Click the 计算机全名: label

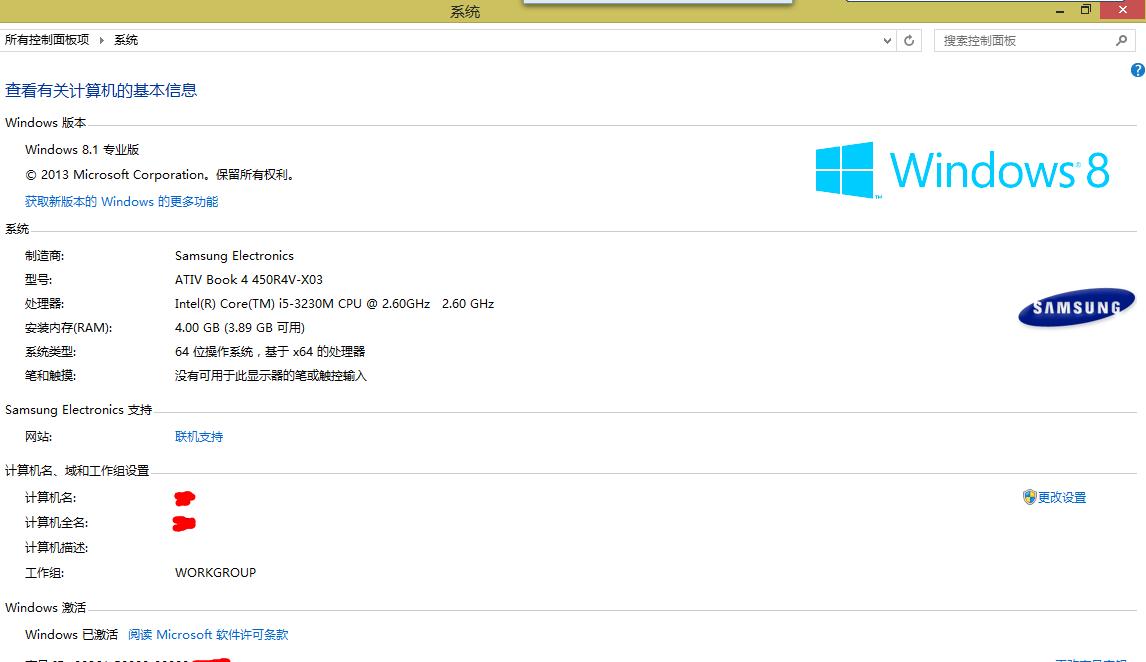pyautogui.click(x=56, y=523)
